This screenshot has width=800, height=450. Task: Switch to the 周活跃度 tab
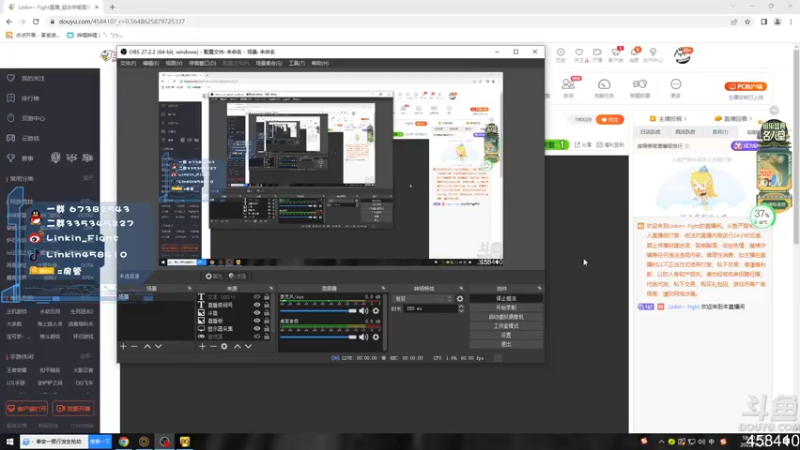(x=685, y=132)
